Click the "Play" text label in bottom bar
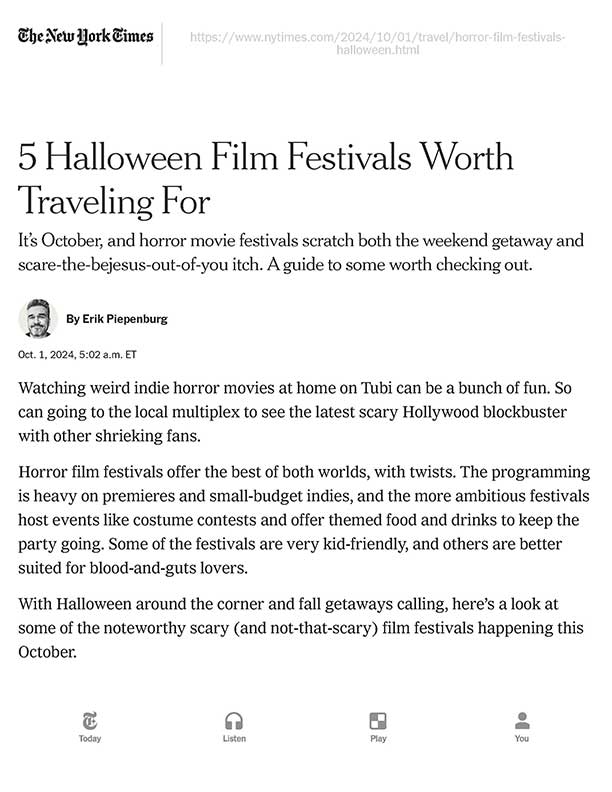The height and width of the screenshot is (792, 612). coord(378,739)
